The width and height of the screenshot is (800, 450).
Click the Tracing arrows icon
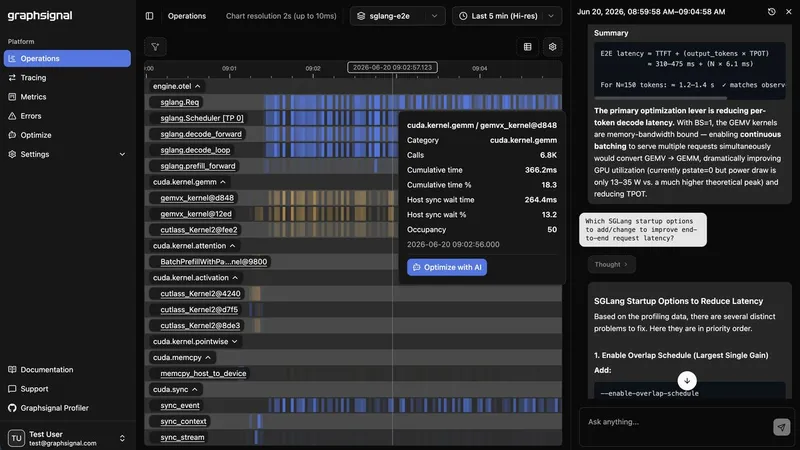12,78
